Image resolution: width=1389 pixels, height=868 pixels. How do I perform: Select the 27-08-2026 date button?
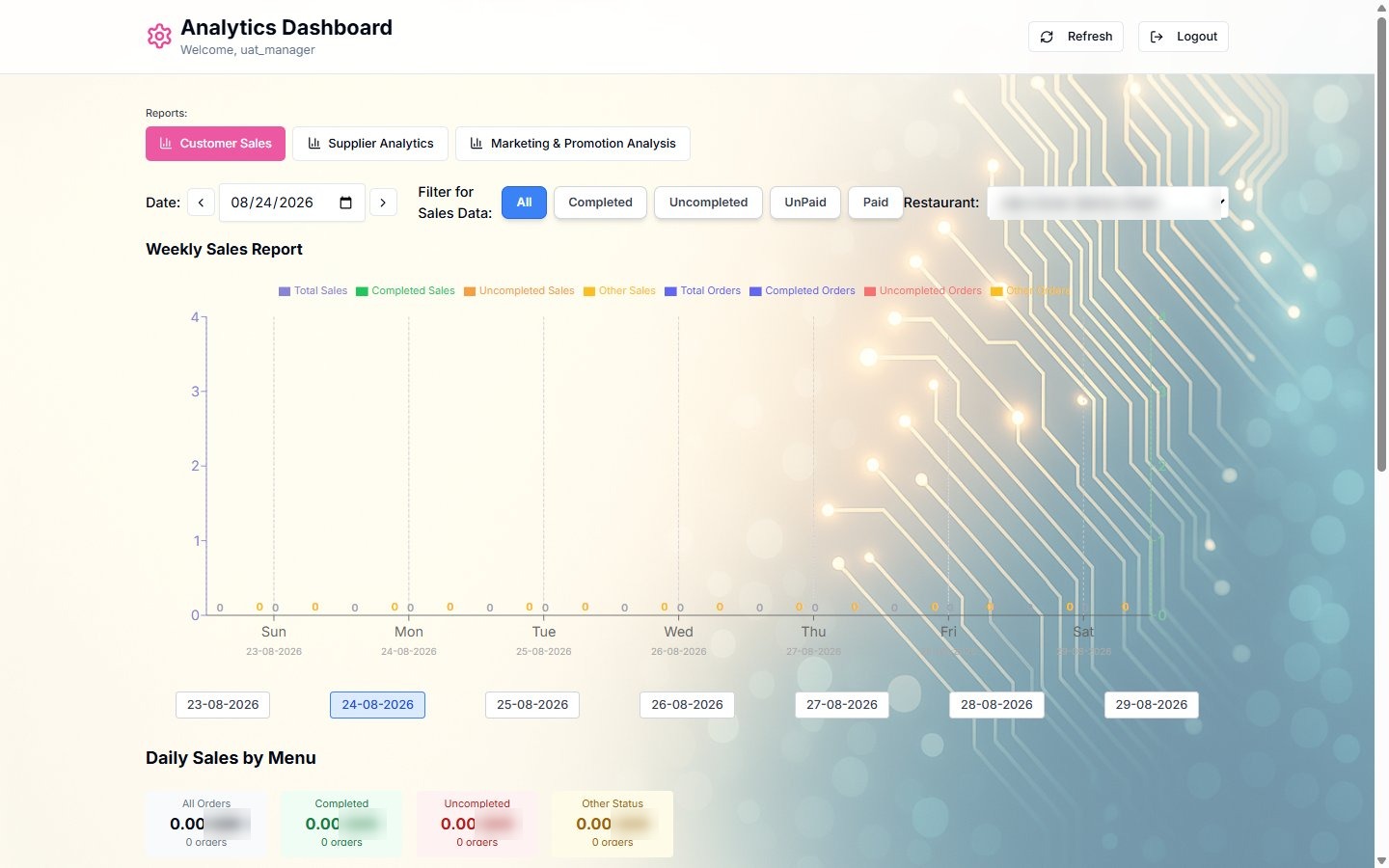click(x=842, y=705)
